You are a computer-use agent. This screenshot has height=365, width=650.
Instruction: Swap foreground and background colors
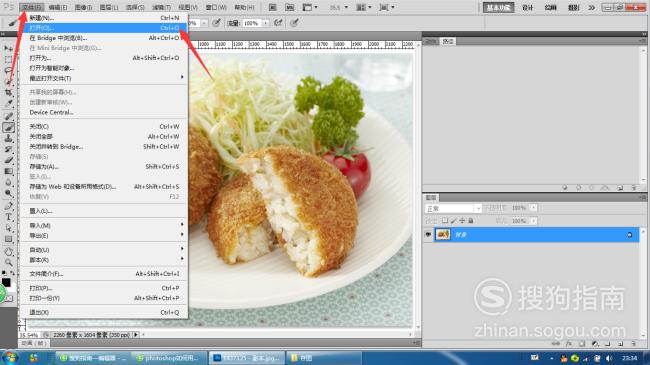click(12, 273)
